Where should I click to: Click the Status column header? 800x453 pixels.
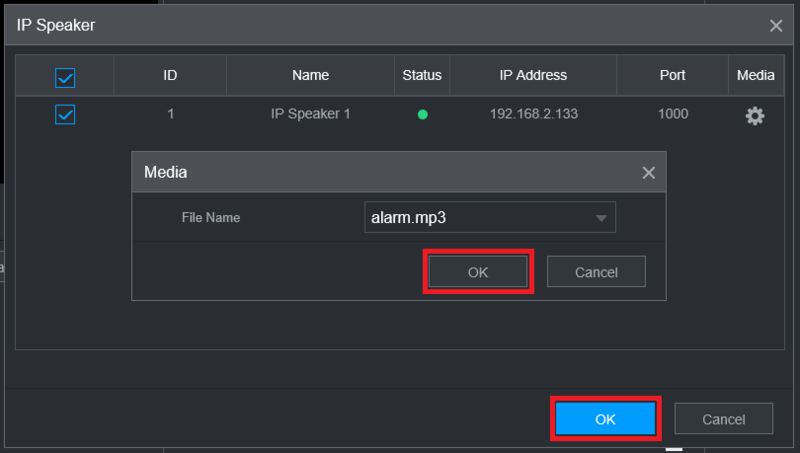click(x=422, y=75)
